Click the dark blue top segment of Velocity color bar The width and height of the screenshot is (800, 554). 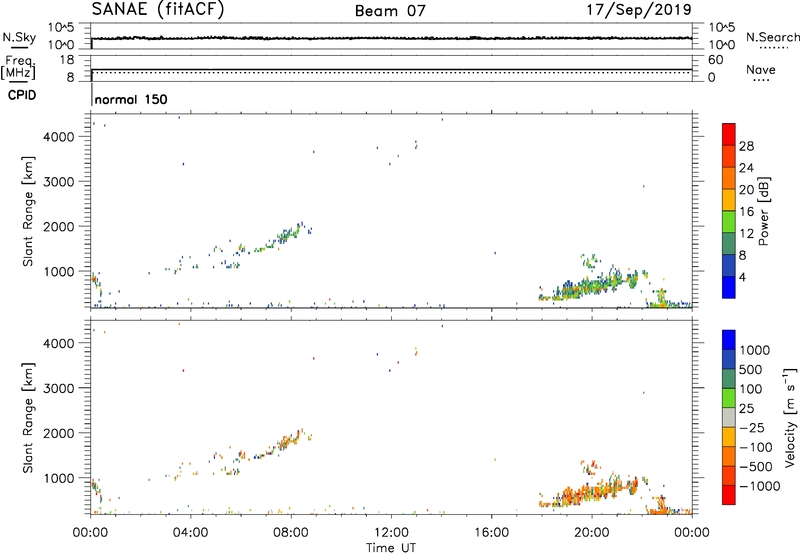click(729, 340)
